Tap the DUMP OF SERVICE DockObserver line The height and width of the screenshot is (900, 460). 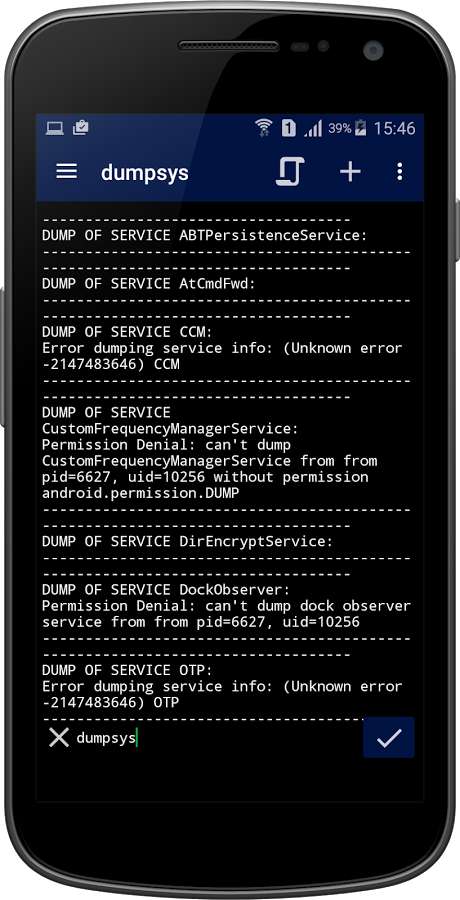coord(167,589)
